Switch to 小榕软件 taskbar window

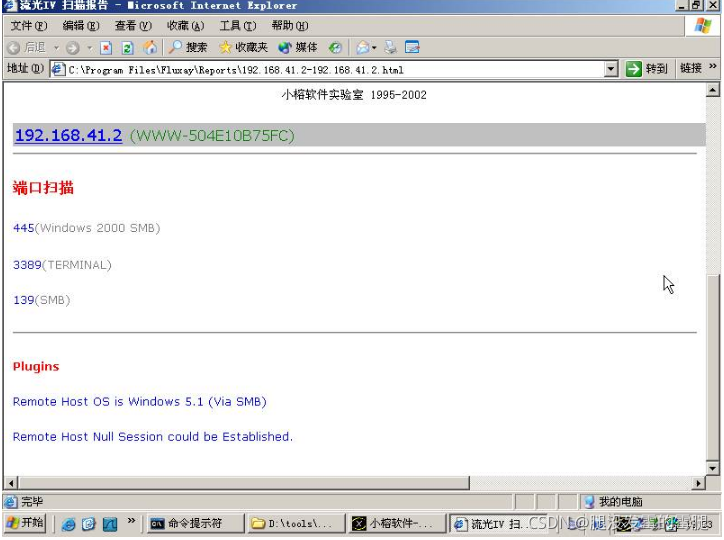(x=397, y=523)
